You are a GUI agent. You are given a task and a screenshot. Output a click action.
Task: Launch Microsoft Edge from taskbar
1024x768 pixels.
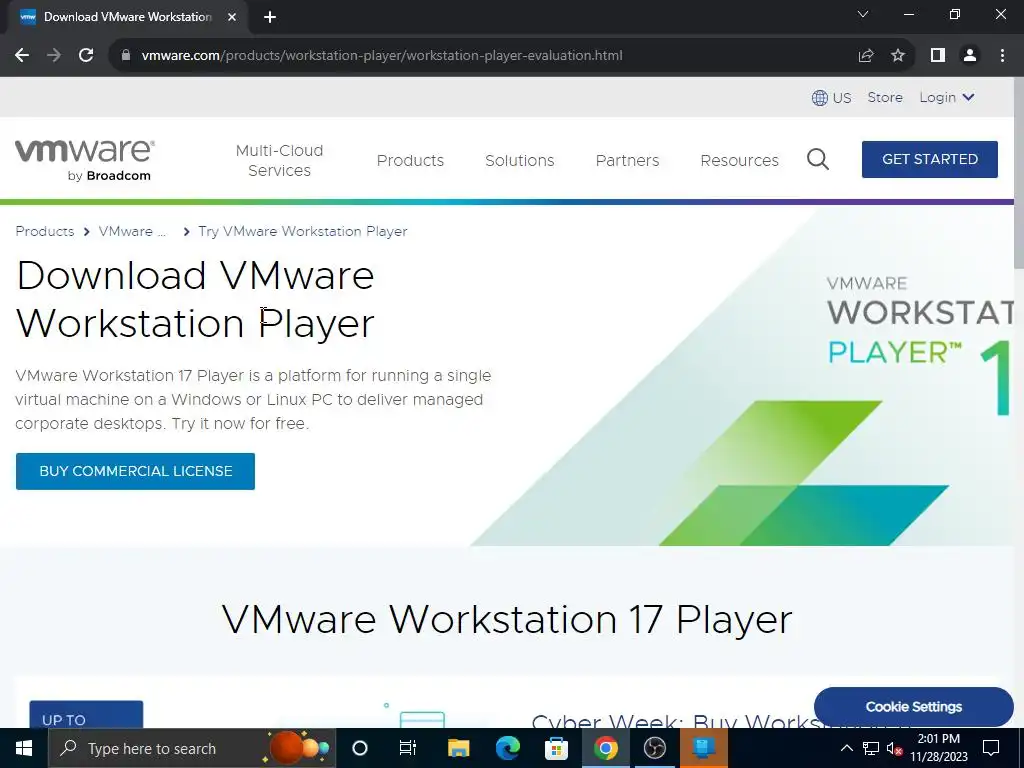click(x=507, y=748)
